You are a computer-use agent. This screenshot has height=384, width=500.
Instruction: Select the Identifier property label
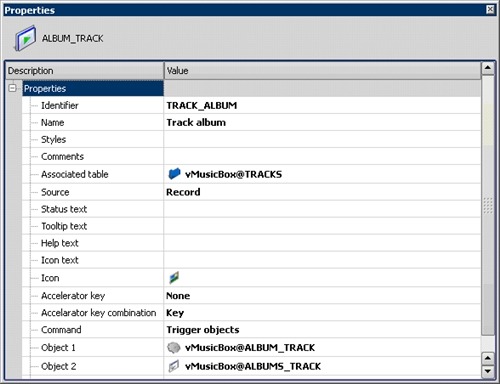[60, 106]
